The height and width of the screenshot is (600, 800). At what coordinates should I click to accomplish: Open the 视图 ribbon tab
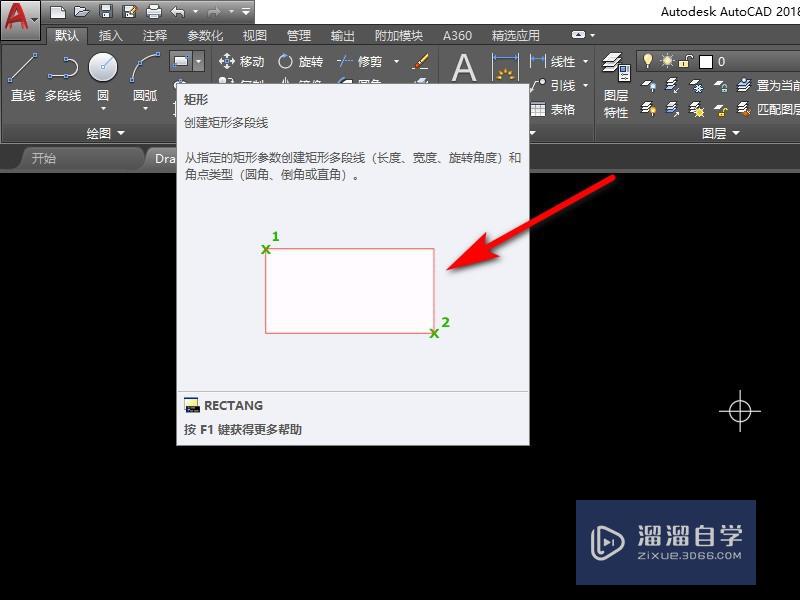click(x=254, y=35)
